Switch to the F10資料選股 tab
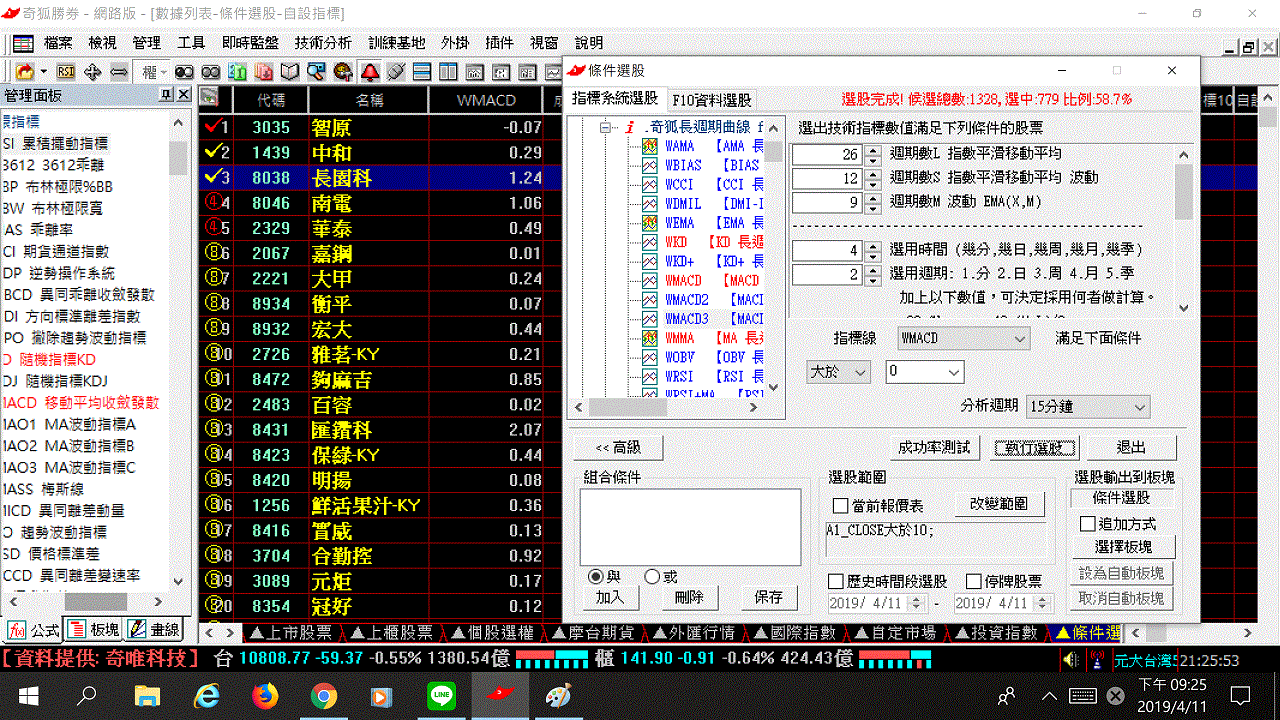Screen dimensions: 1280x720 (x=712, y=100)
